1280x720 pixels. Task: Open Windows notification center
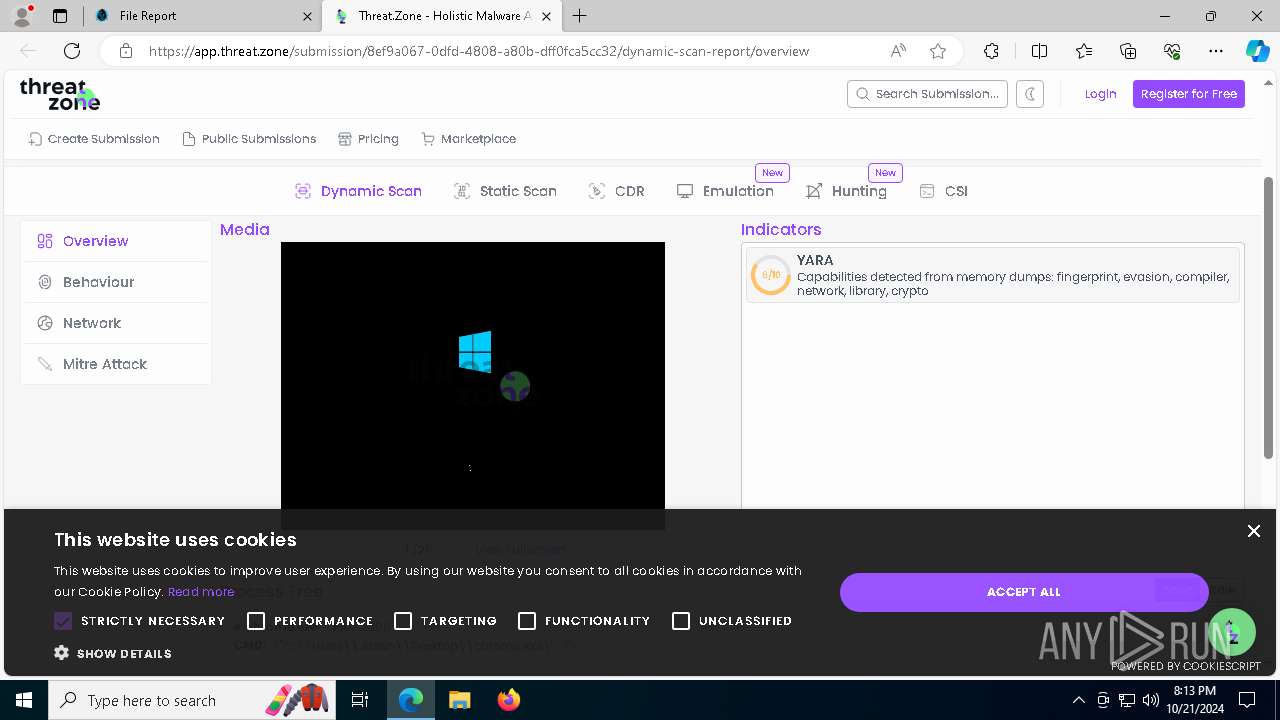coord(1247,700)
